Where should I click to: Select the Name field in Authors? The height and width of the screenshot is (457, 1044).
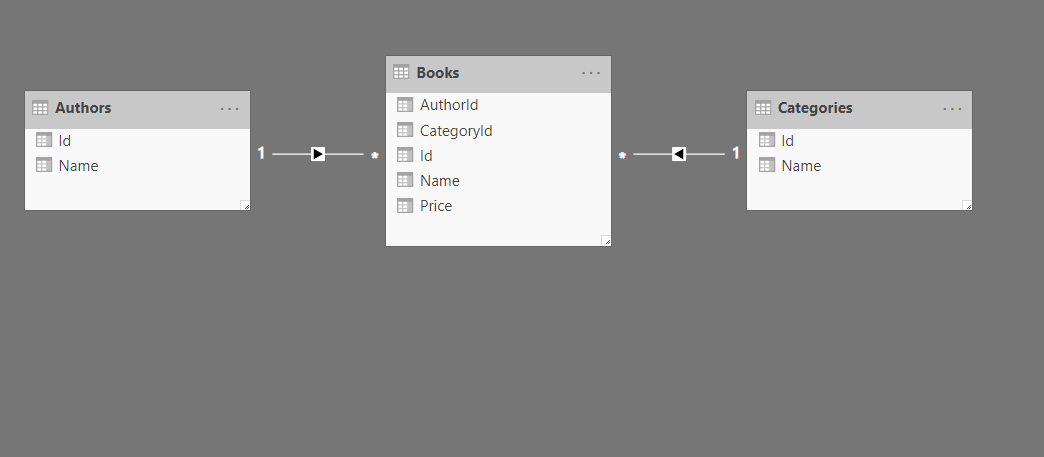tap(78, 166)
